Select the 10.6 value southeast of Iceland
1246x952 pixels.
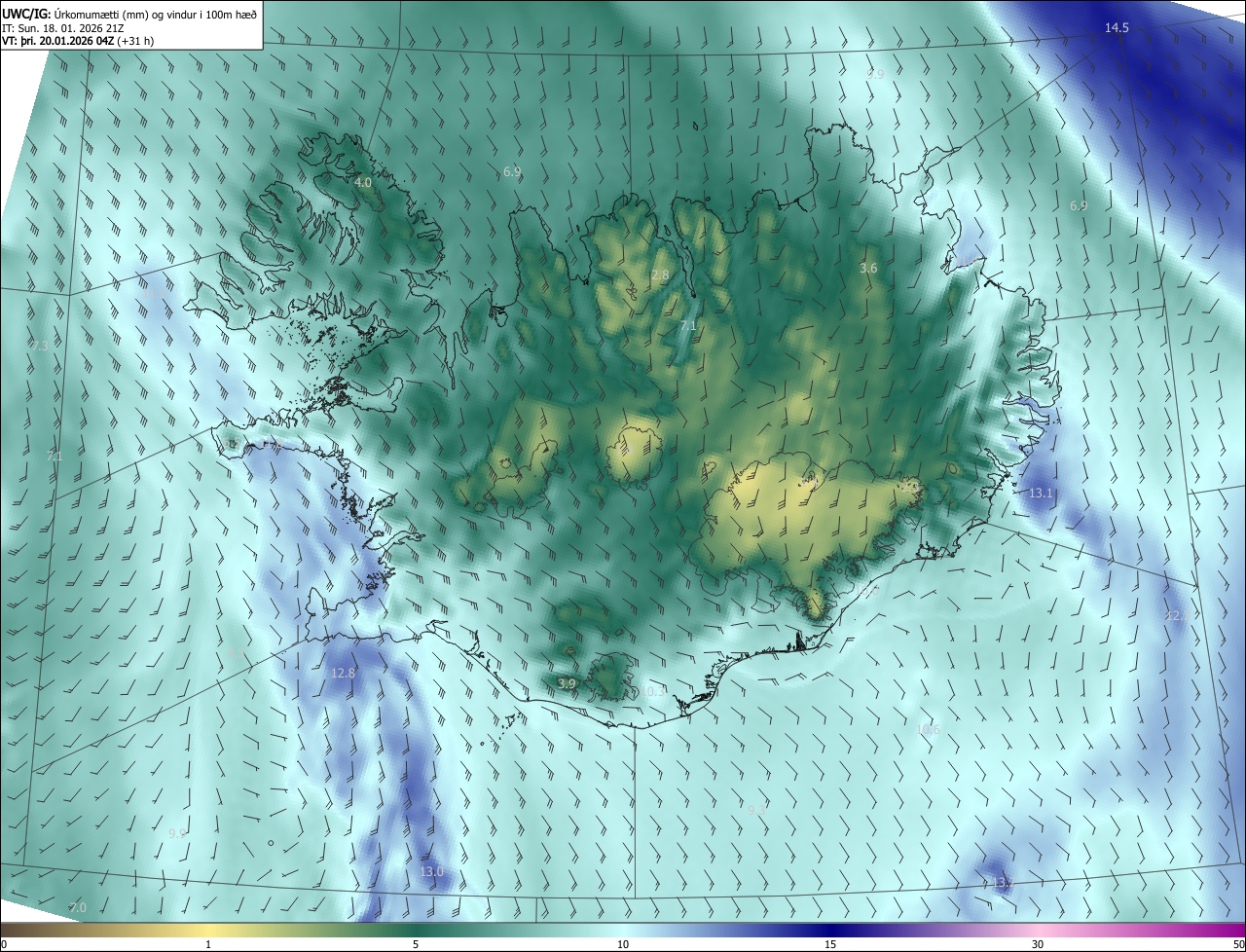click(x=929, y=729)
